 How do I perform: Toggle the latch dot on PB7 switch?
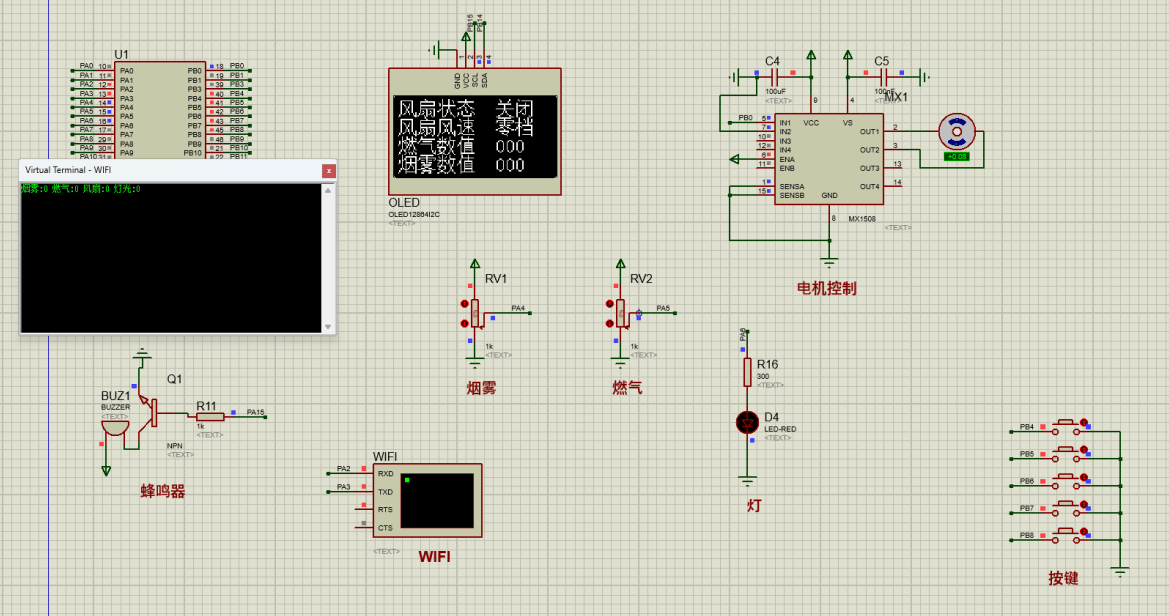[1085, 503]
